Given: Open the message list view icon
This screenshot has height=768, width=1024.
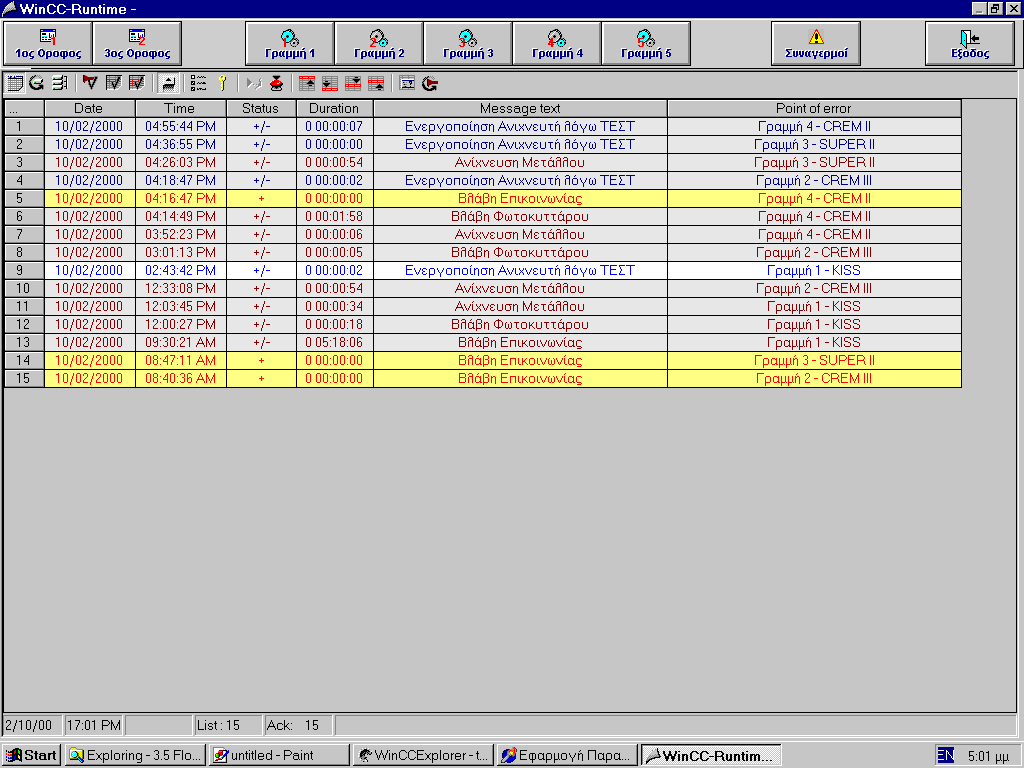Looking at the screenshot, I should 15,83.
